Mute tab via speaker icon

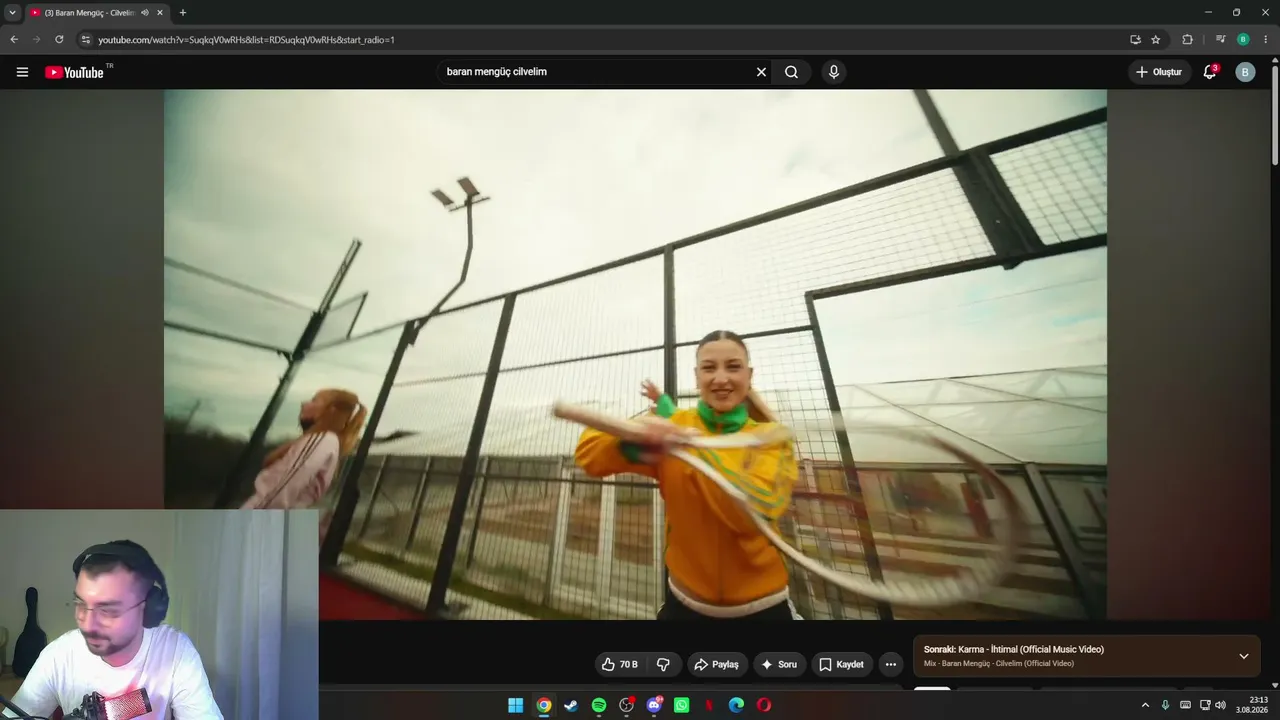145,13
